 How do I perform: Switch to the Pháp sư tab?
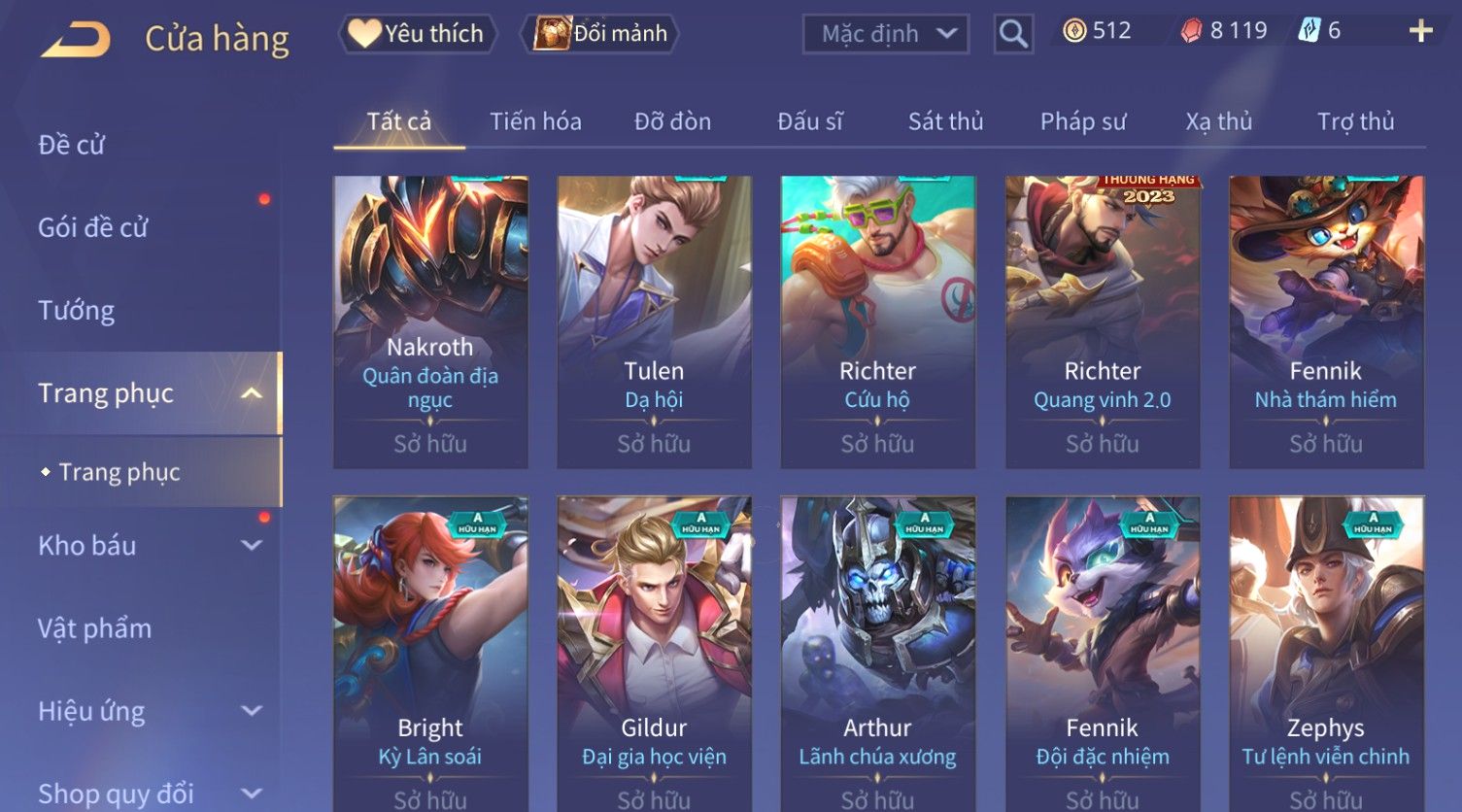[x=1082, y=121]
